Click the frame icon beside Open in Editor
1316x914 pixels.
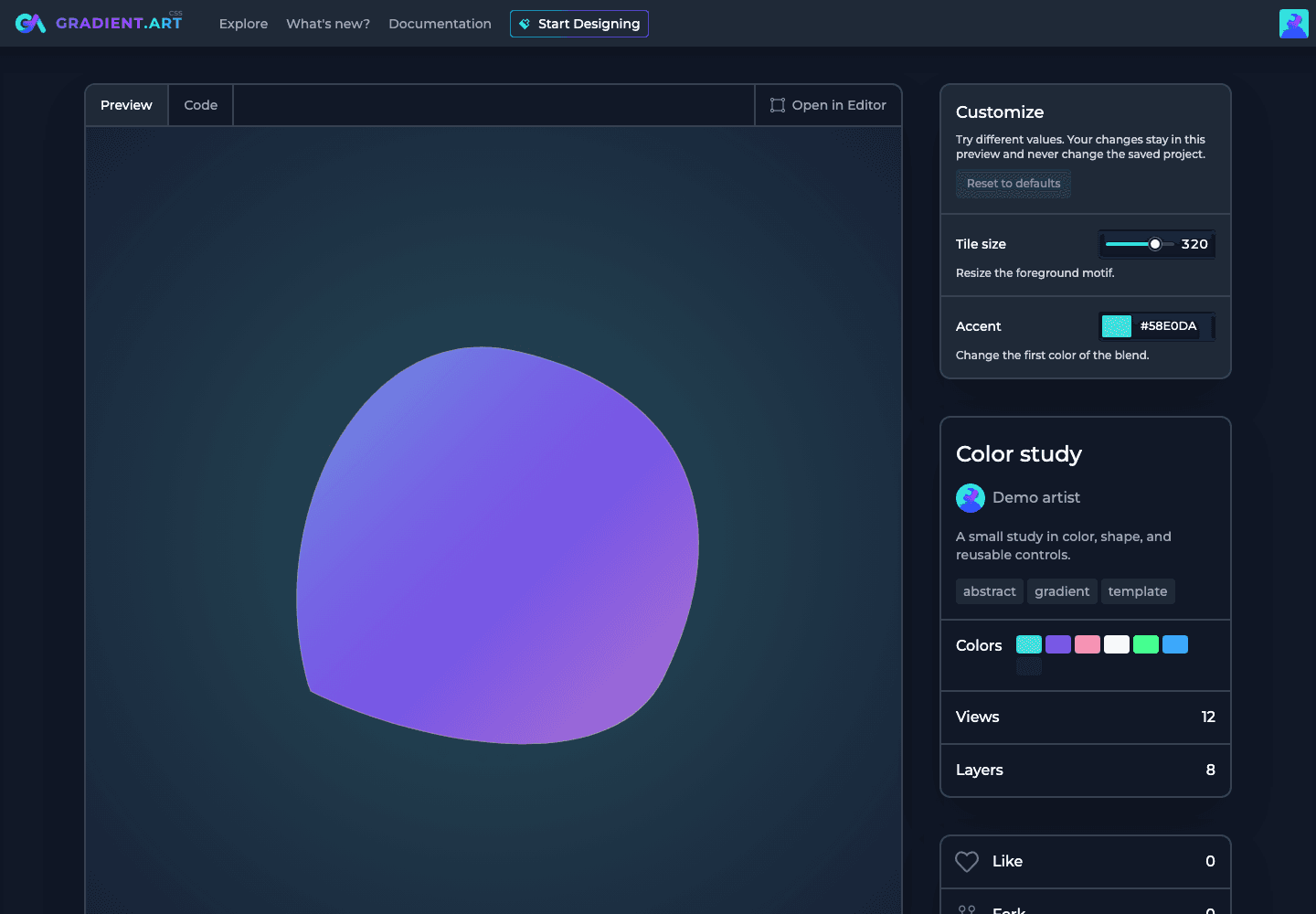[778, 105]
